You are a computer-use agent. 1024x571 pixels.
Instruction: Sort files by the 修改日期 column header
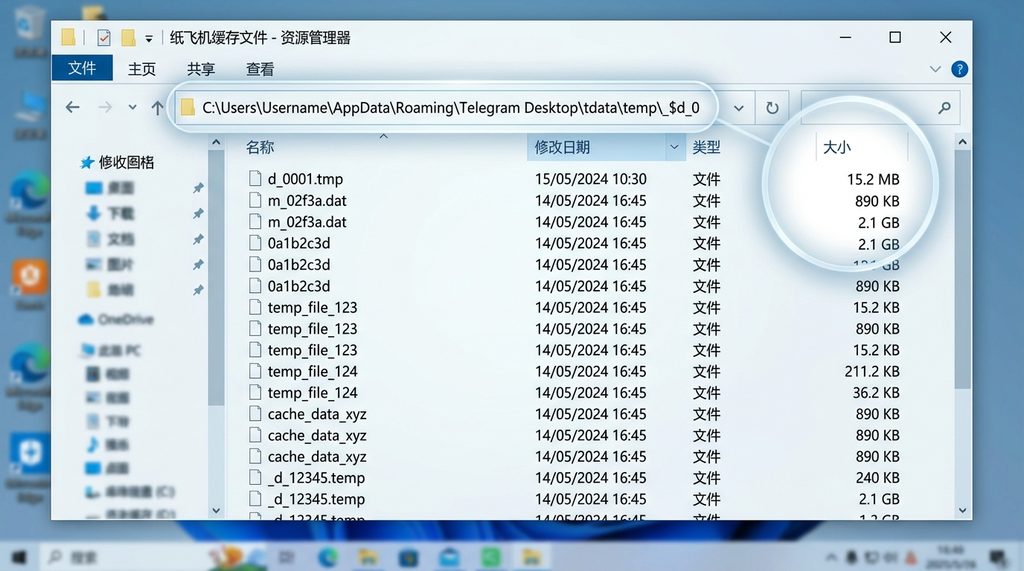point(562,148)
